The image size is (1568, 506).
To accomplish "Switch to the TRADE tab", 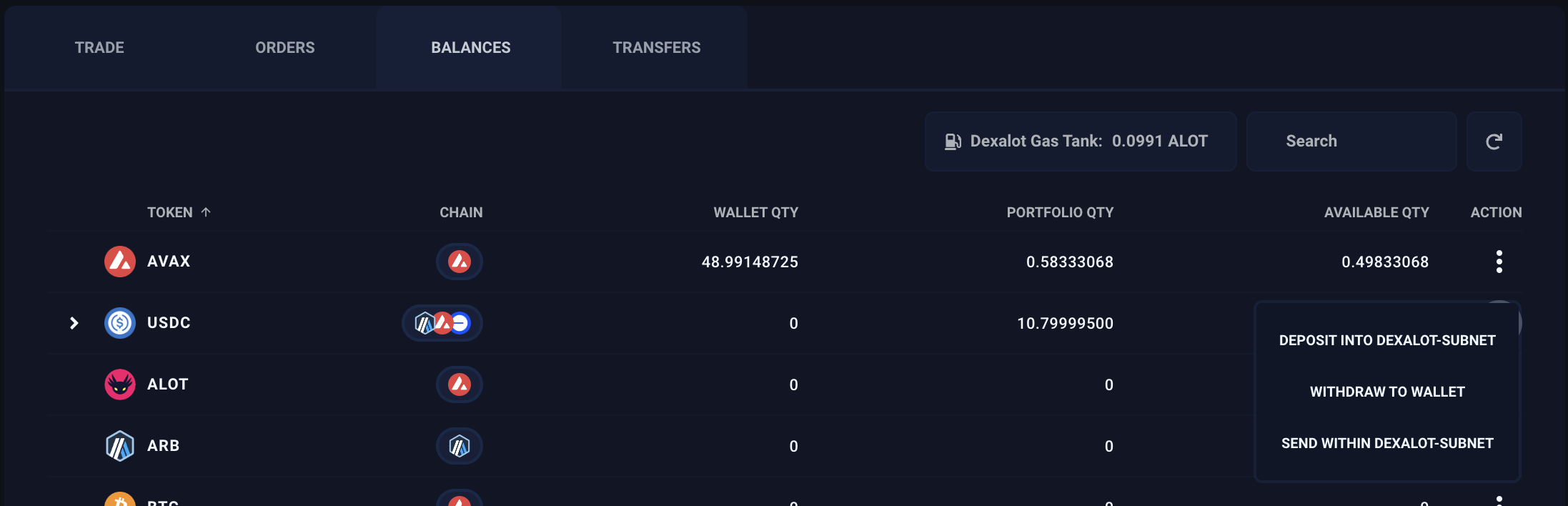I will point(99,48).
